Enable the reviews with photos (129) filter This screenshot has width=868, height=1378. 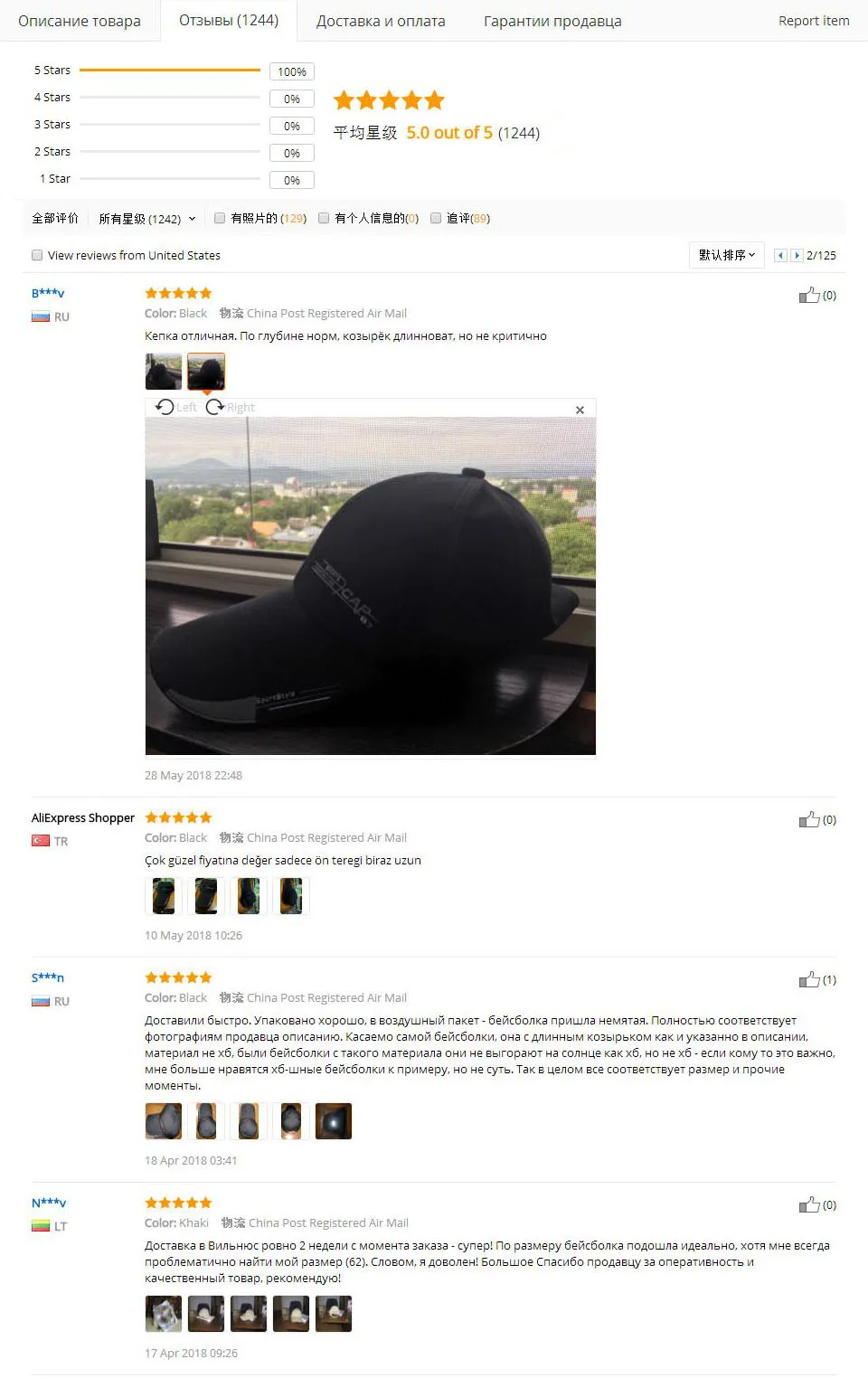pyautogui.click(x=220, y=218)
